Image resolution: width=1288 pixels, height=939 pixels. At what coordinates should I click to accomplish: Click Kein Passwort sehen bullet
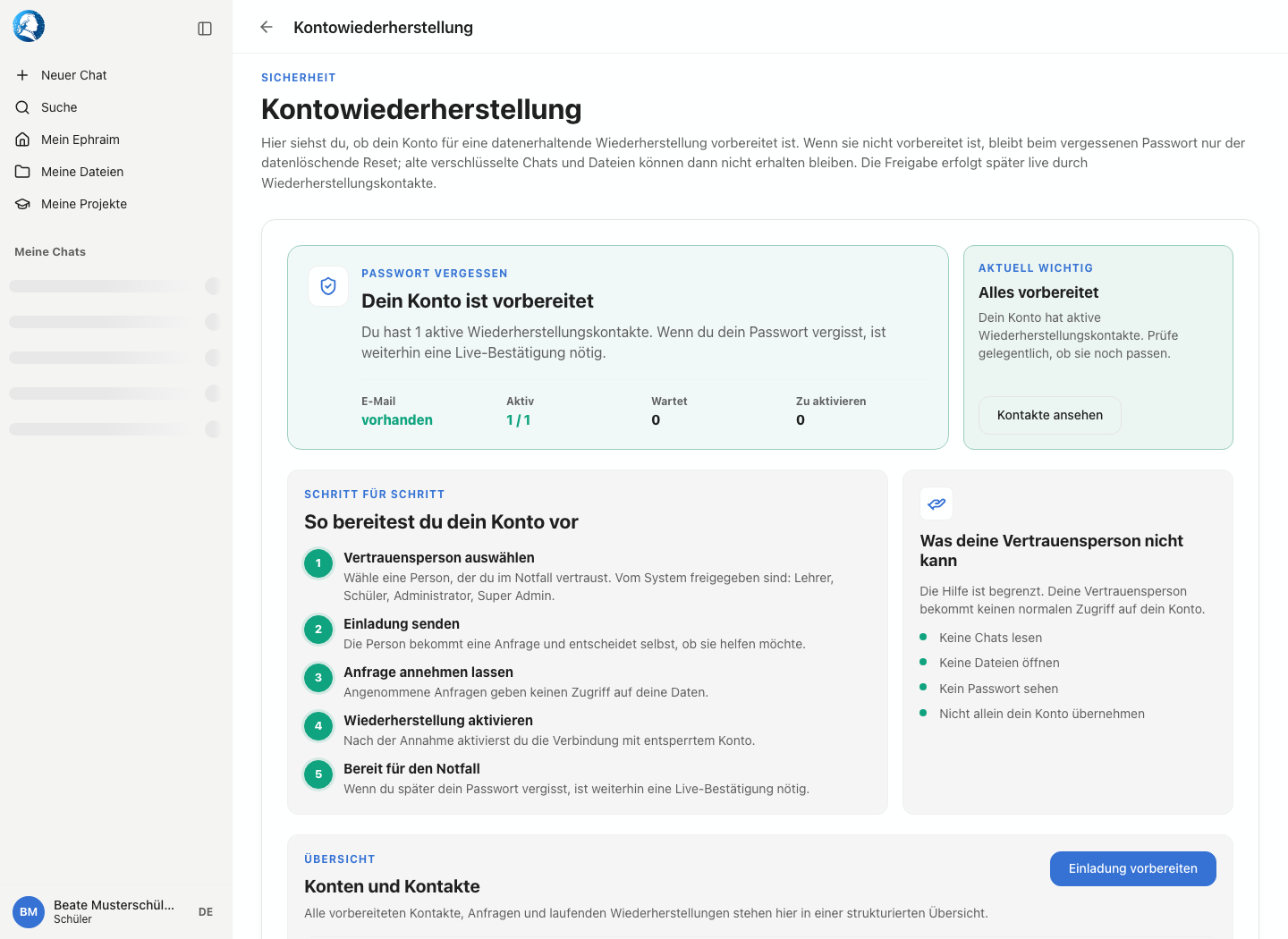(x=998, y=689)
